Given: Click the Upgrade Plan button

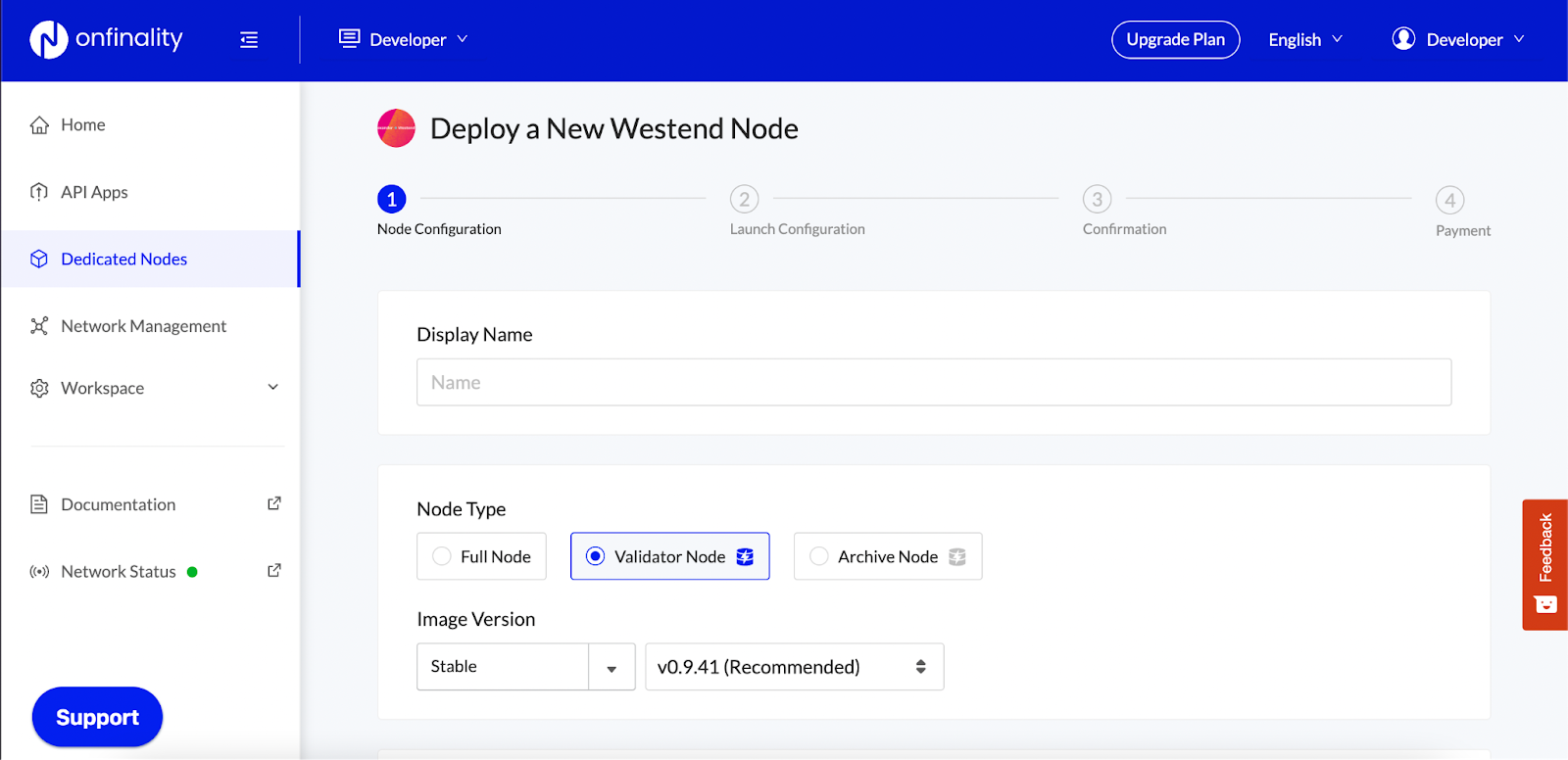Looking at the screenshot, I should (x=1176, y=39).
